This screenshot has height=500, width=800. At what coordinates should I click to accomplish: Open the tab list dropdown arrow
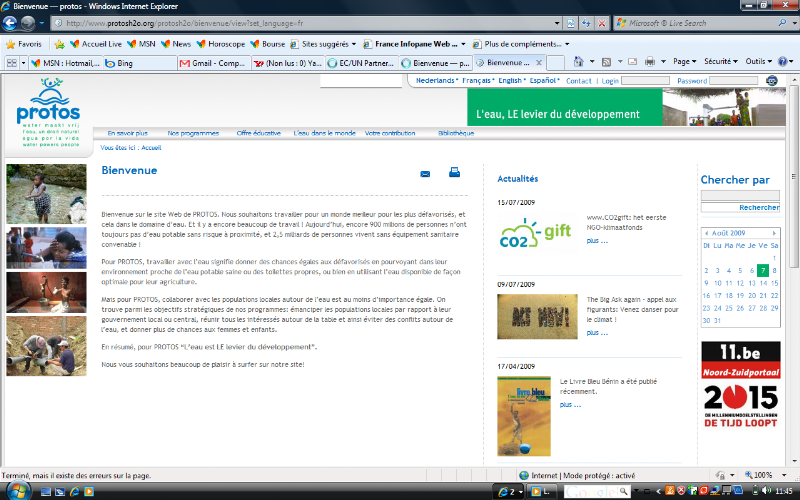click(x=23, y=63)
